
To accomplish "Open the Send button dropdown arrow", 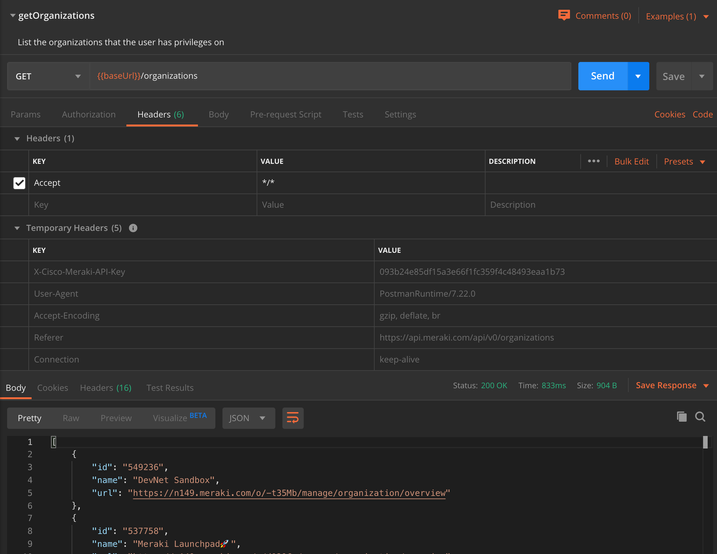I will click(638, 76).
